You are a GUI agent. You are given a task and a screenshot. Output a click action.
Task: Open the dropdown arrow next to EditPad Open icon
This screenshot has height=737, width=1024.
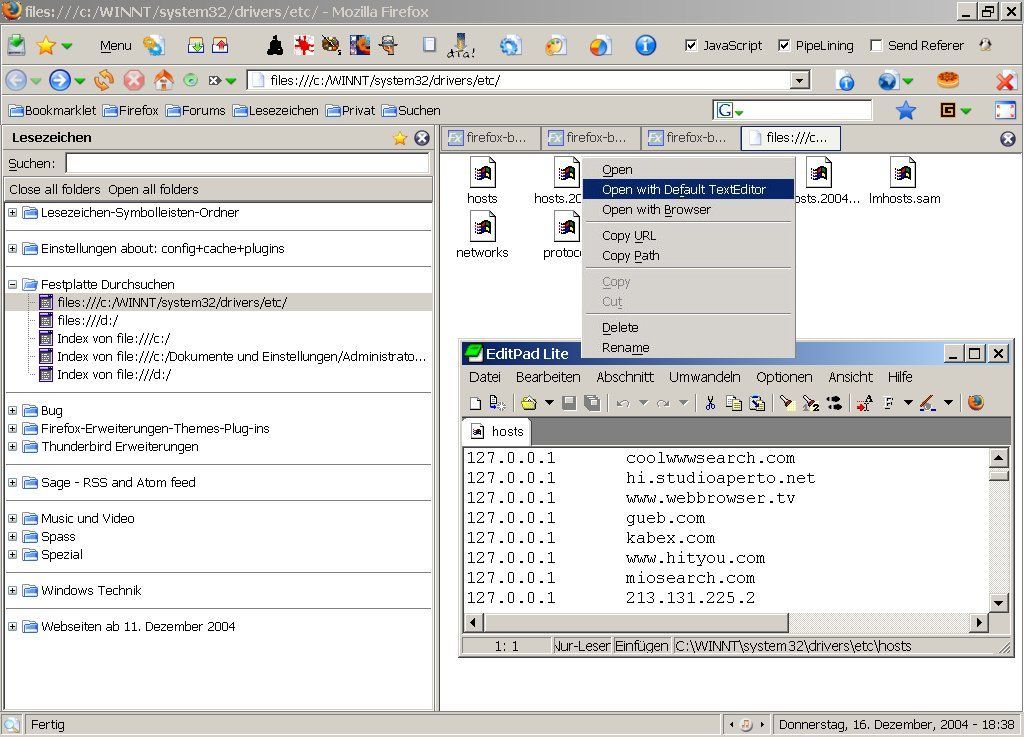[x=549, y=403]
